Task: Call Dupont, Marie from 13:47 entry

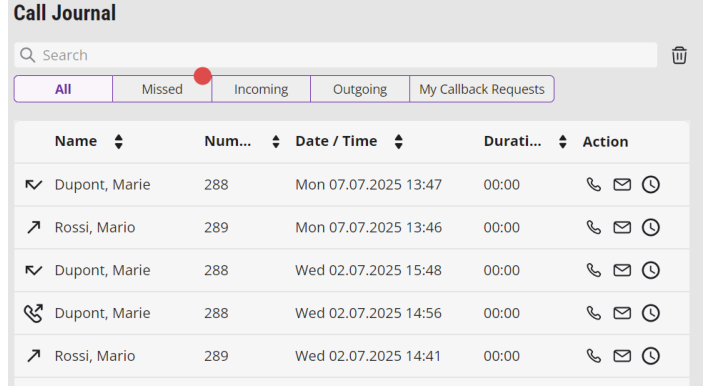Action: pos(594,184)
